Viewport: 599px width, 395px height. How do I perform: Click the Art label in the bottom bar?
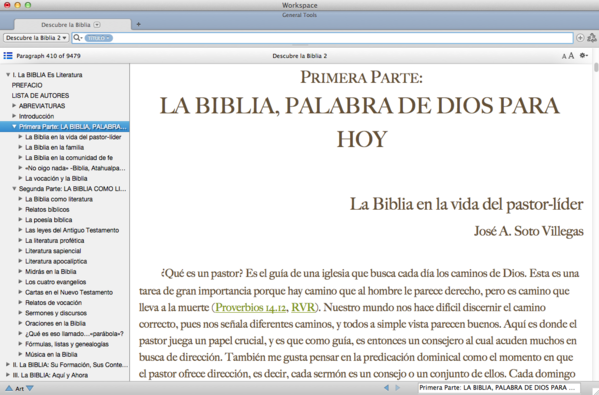pos(19,389)
